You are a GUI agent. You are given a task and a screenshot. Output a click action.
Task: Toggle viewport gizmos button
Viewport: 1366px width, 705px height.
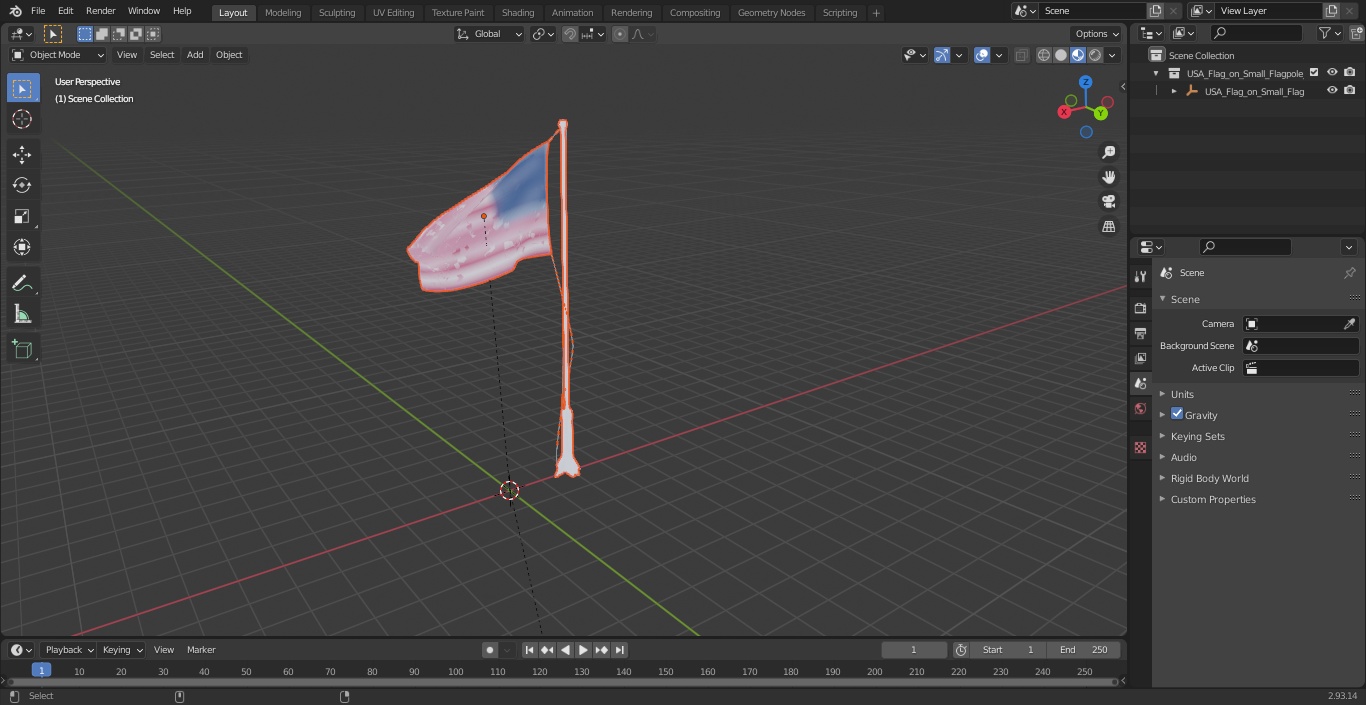[942, 55]
